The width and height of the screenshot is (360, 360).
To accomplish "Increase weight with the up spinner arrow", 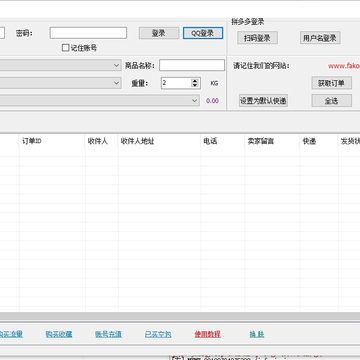I will click(195, 81).
